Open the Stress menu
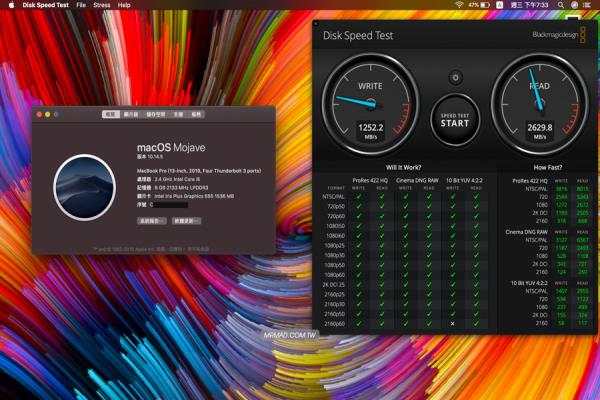The height and width of the screenshot is (400, 600). [x=101, y=5]
